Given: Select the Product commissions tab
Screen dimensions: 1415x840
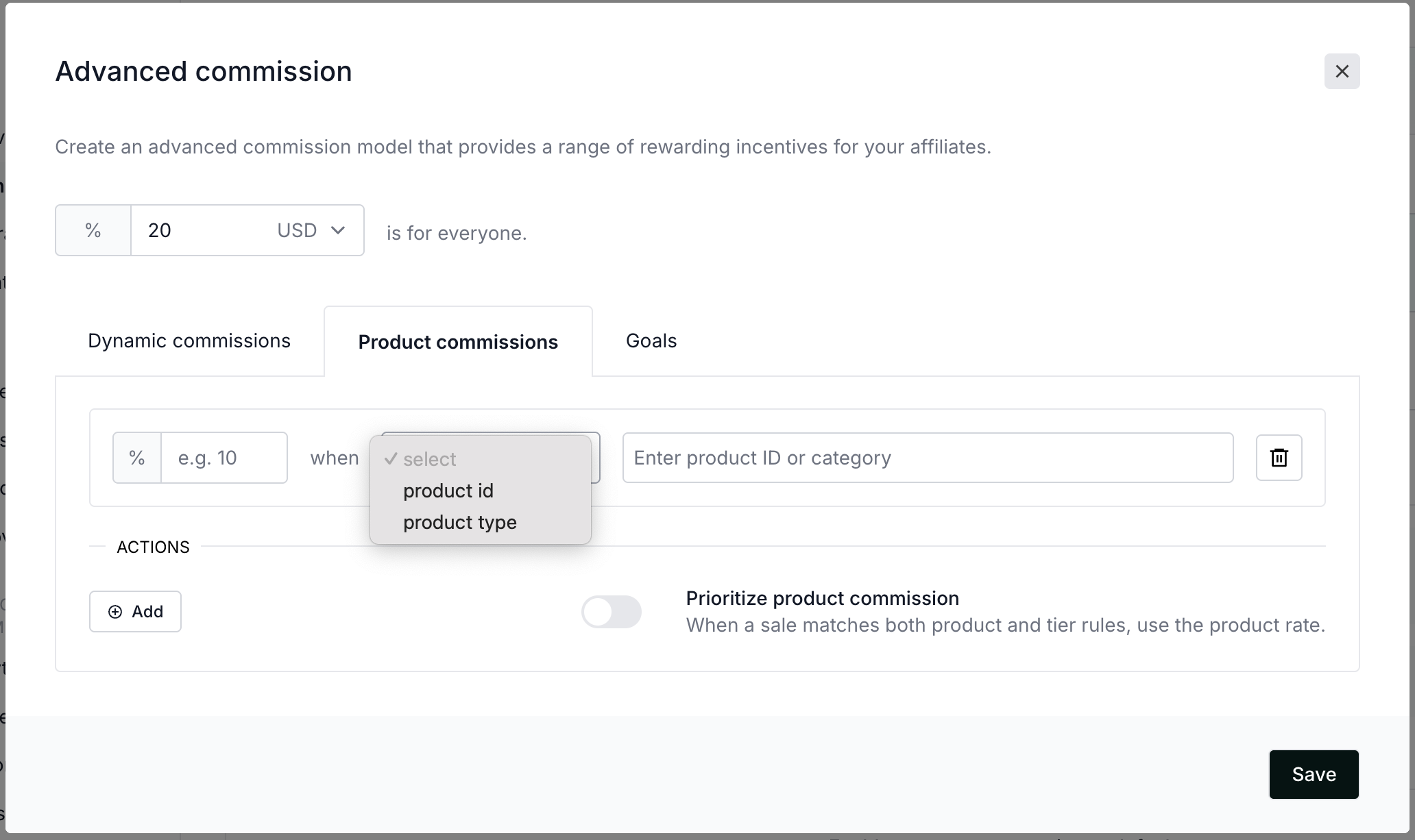Looking at the screenshot, I should (458, 342).
